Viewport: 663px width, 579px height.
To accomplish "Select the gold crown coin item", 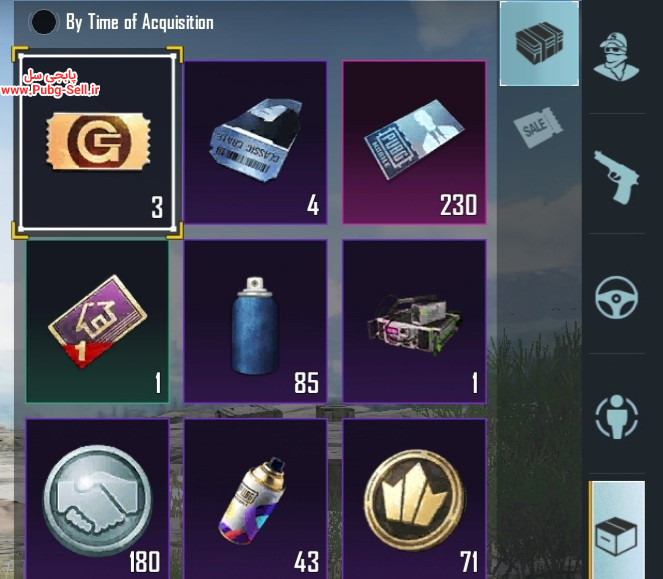I will pyautogui.click(x=414, y=499).
